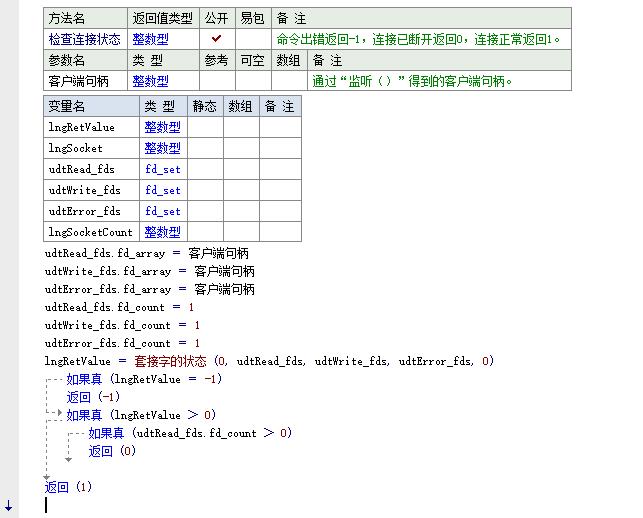Select variable name lngSocketCount
643x518 pixels.
(x=90, y=232)
